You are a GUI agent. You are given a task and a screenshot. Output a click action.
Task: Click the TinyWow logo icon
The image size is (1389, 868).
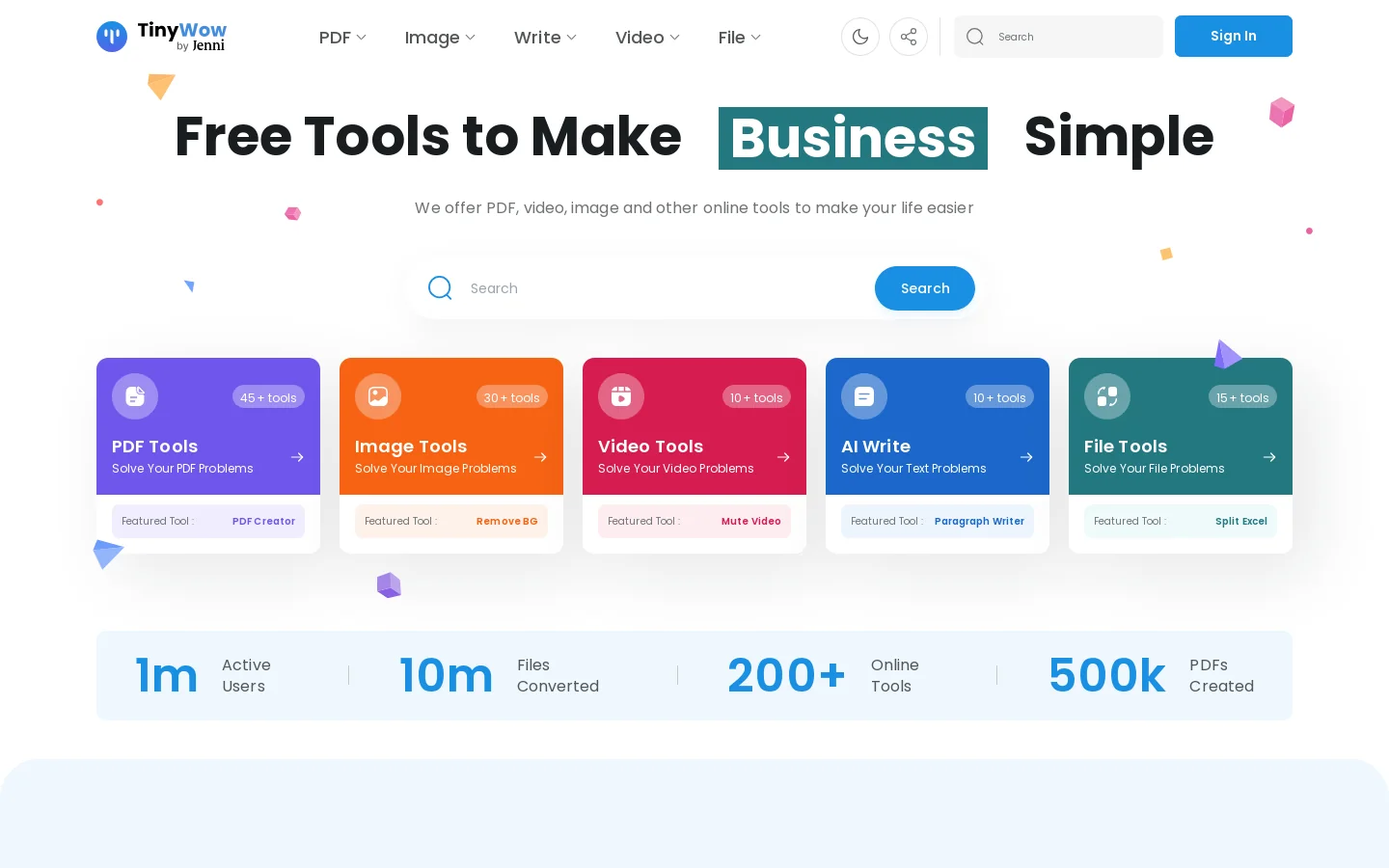112,37
